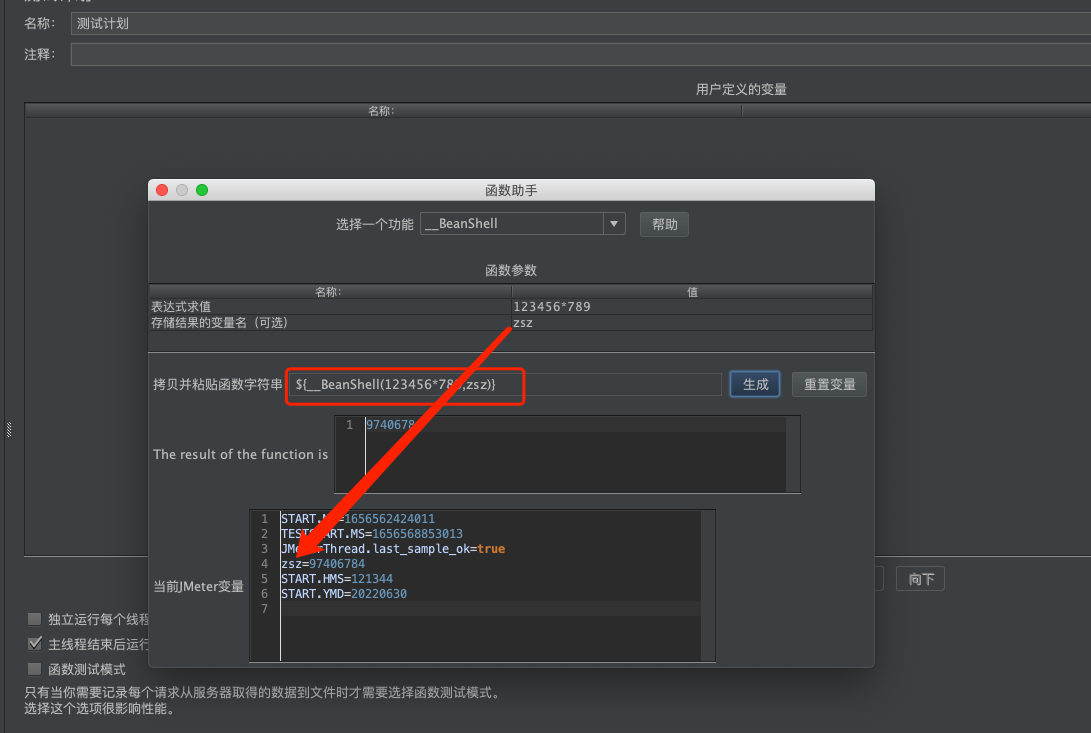Enable the 函数测试模式 checkbox
Viewport: 1091px width, 733px height.
point(34,669)
